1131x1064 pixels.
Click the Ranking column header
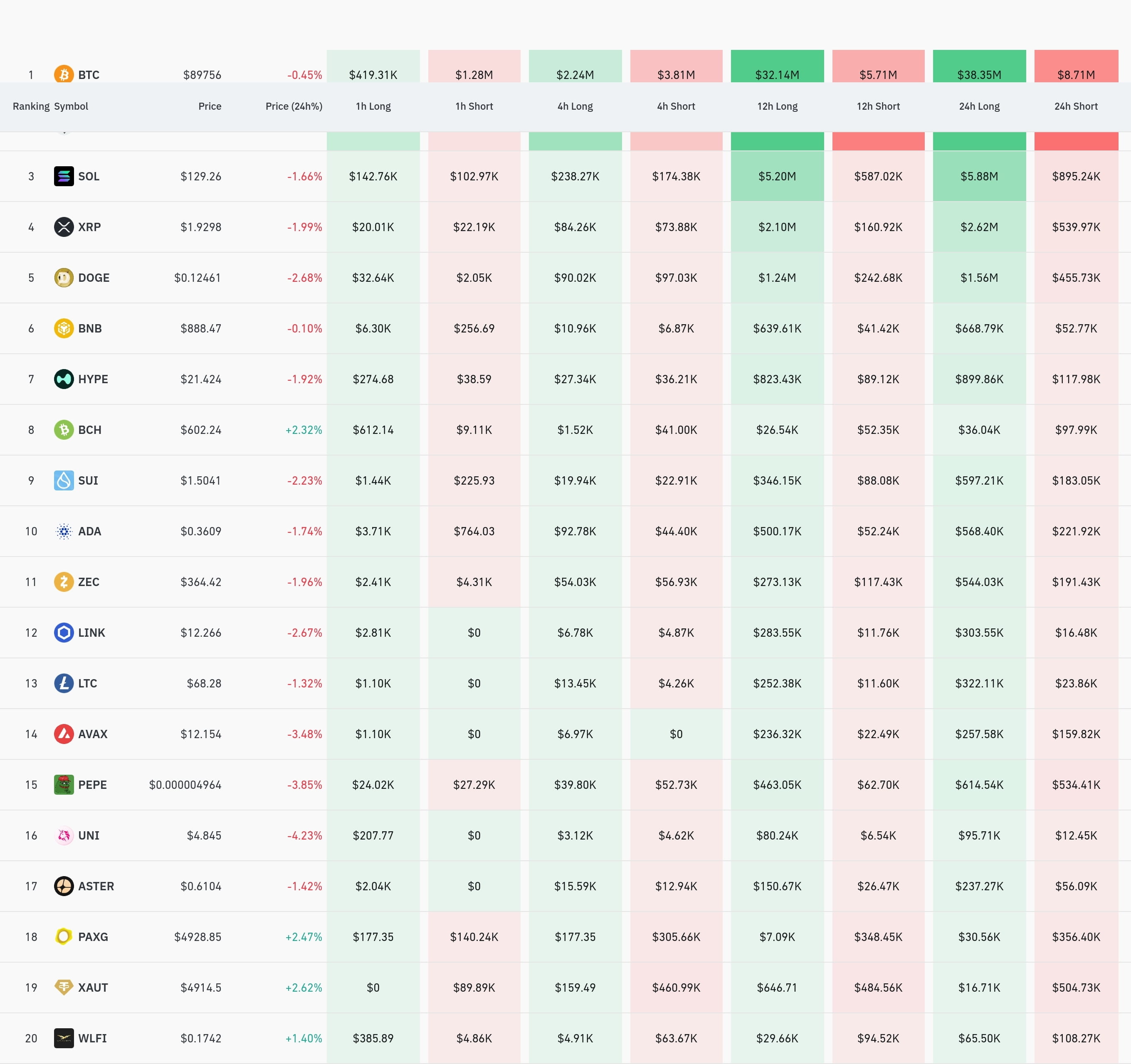[31, 106]
